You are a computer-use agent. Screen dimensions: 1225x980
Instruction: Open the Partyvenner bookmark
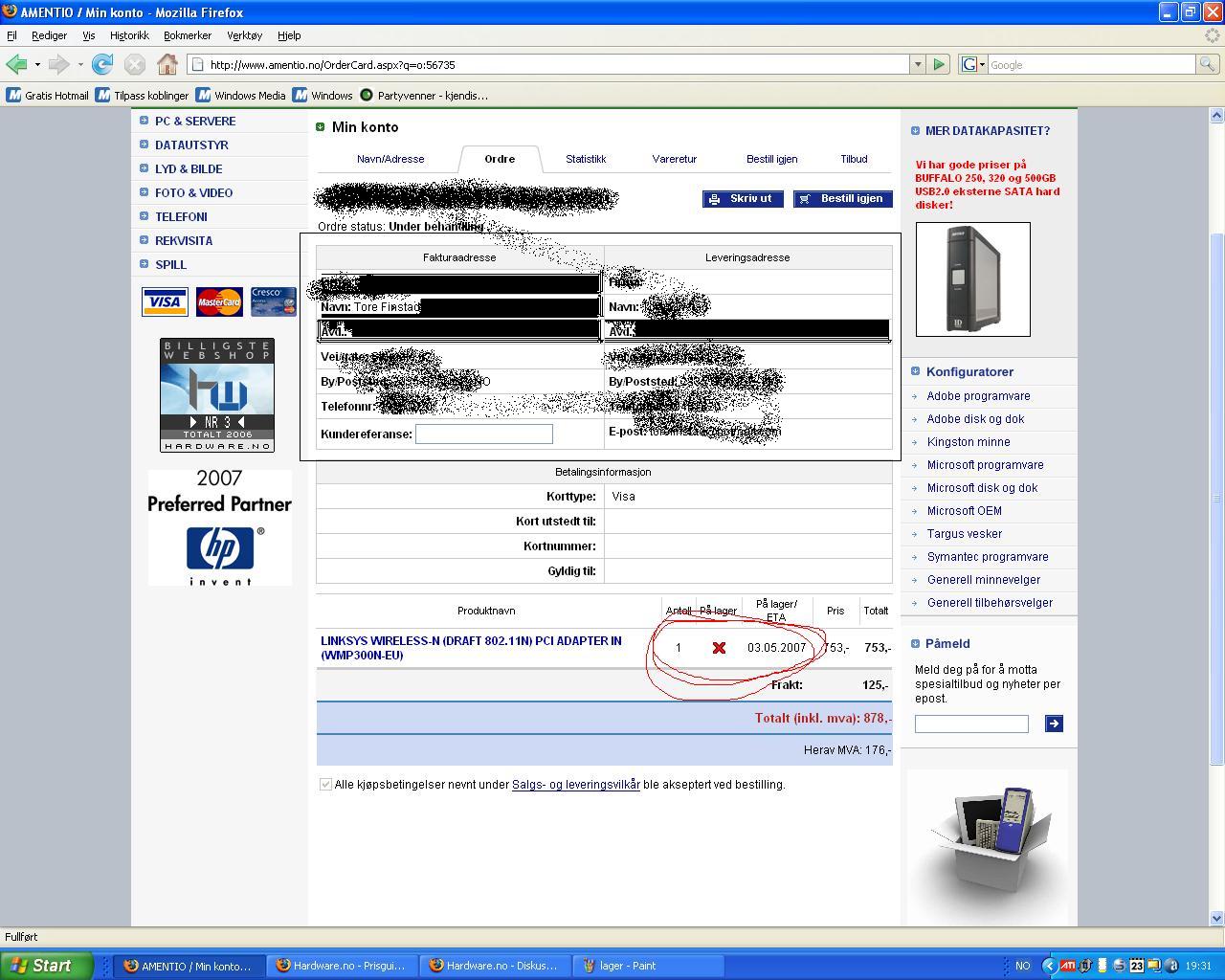coord(423,95)
